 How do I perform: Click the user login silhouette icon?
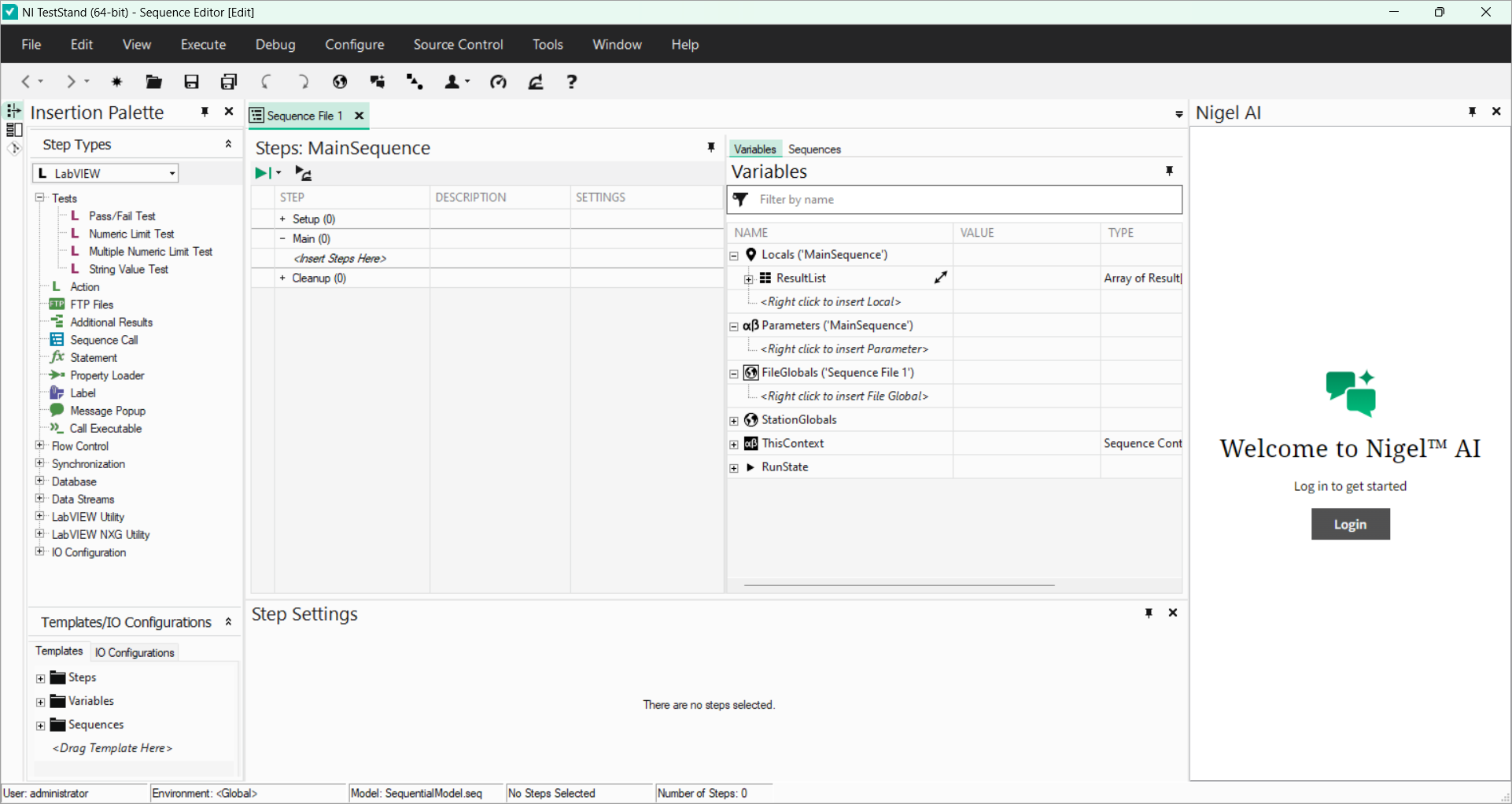453,82
